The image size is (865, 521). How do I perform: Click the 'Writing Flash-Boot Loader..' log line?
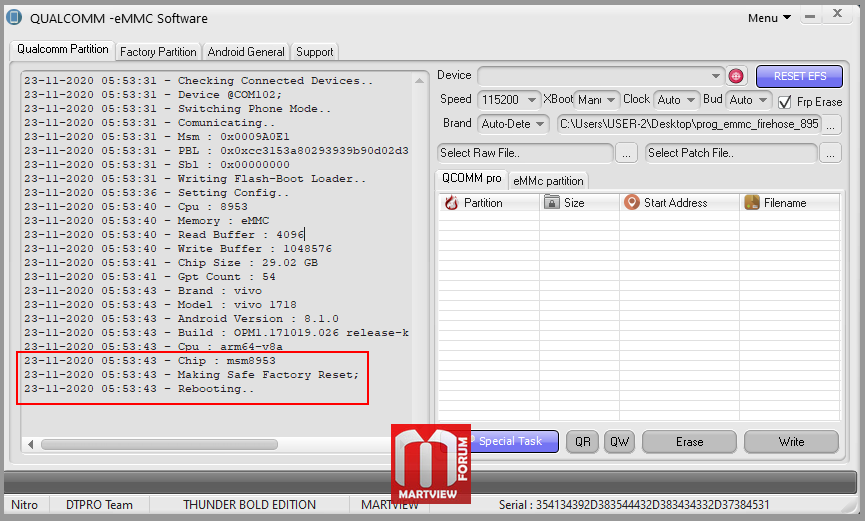pos(195,178)
